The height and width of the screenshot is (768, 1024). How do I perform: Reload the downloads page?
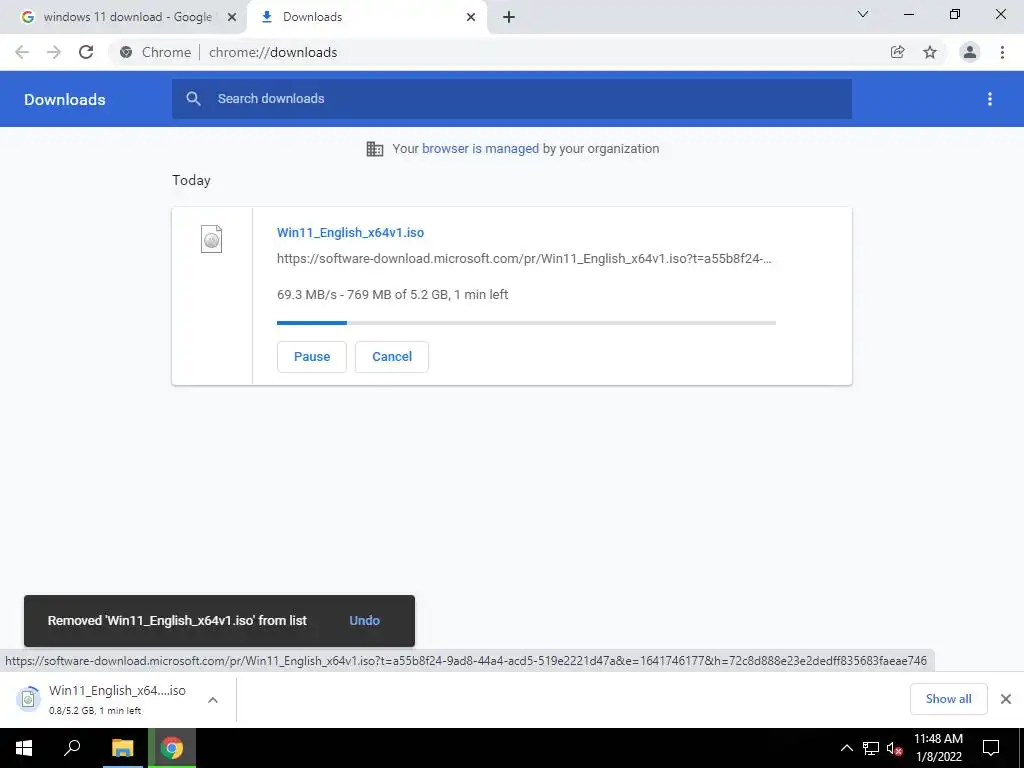coord(86,52)
